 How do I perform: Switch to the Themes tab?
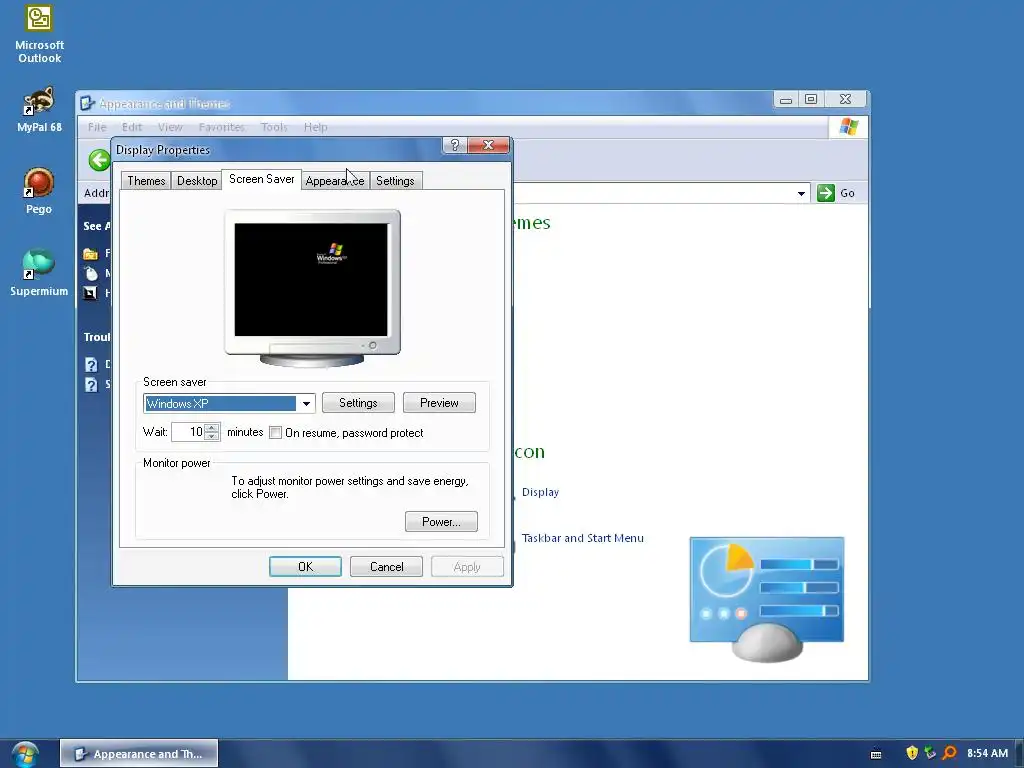click(x=146, y=181)
